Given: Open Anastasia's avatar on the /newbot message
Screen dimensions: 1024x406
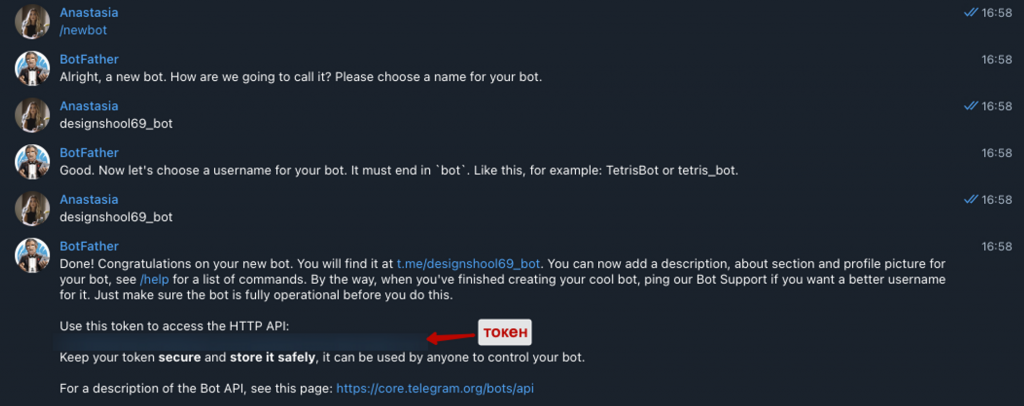Looking at the screenshot, I should coord(33,21).
